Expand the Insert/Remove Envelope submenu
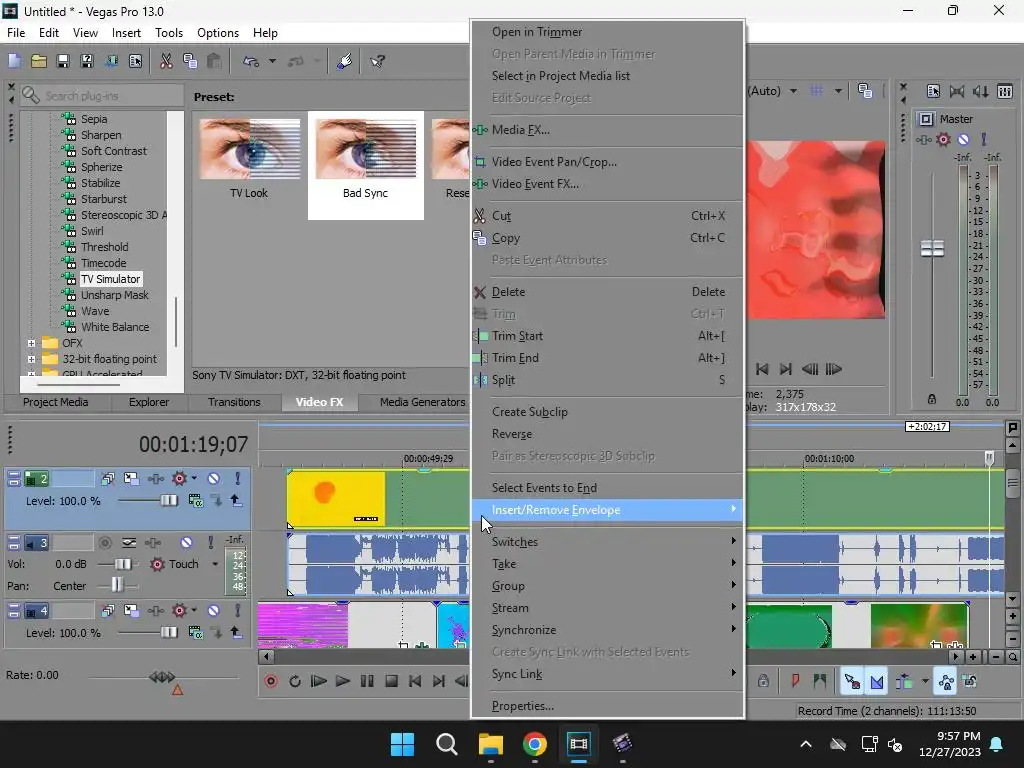 click(607, 510)
